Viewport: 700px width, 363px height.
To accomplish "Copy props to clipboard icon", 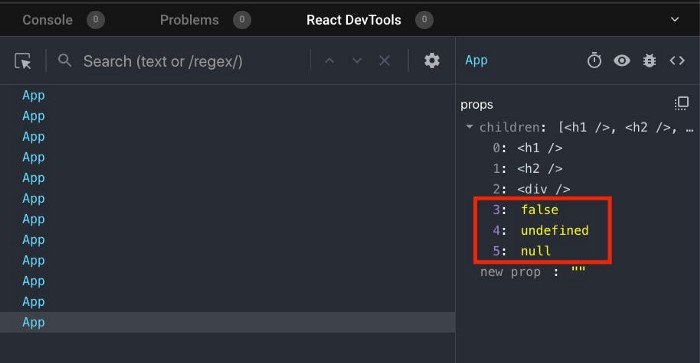I will point(682,103).
